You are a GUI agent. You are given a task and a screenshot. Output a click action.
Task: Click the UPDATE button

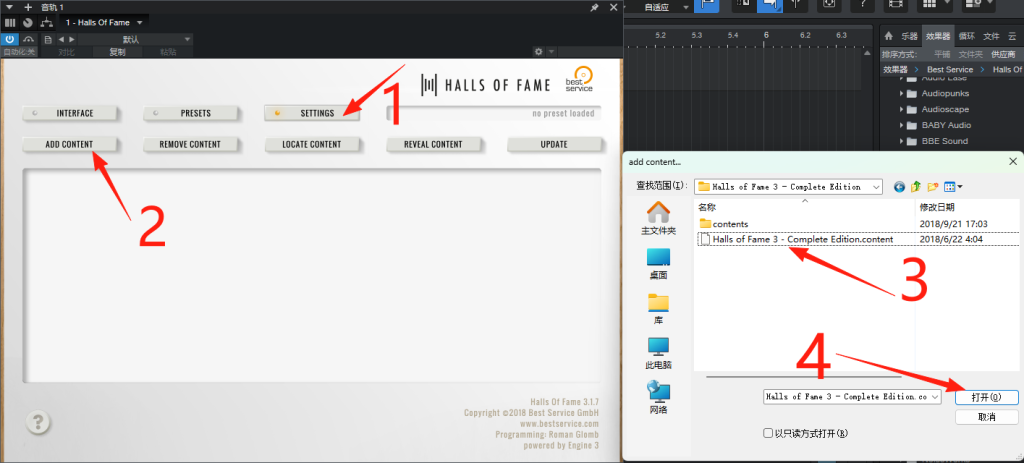pos(554,144)
